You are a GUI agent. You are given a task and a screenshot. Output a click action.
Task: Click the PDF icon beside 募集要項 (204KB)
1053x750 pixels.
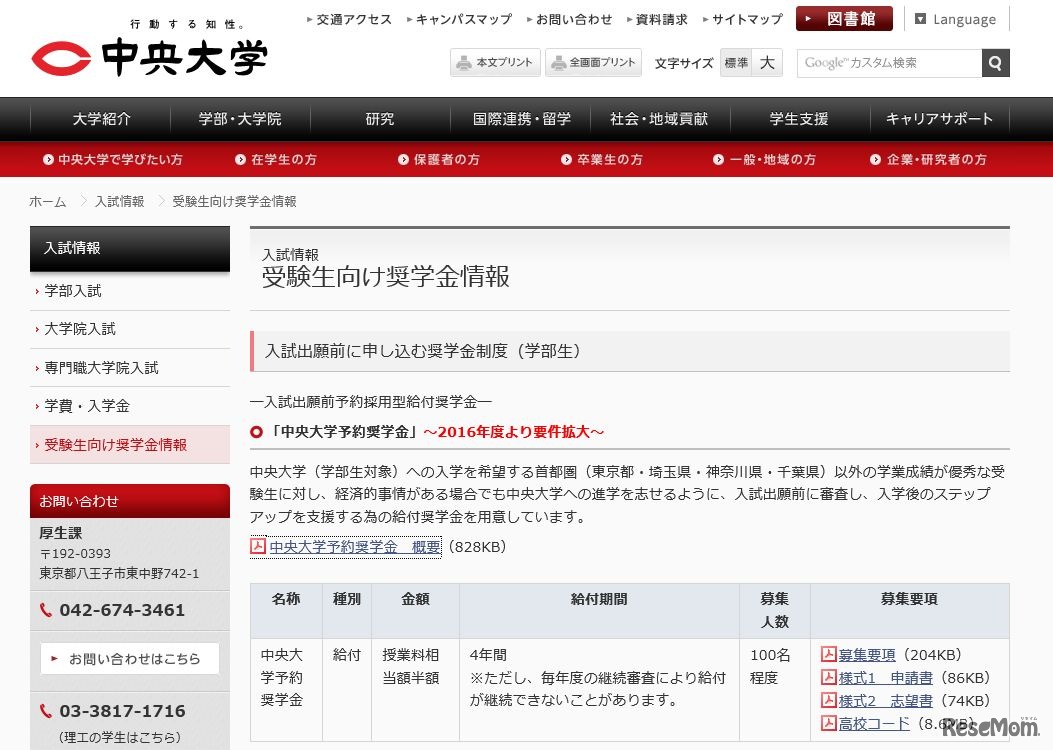[829, 654]
